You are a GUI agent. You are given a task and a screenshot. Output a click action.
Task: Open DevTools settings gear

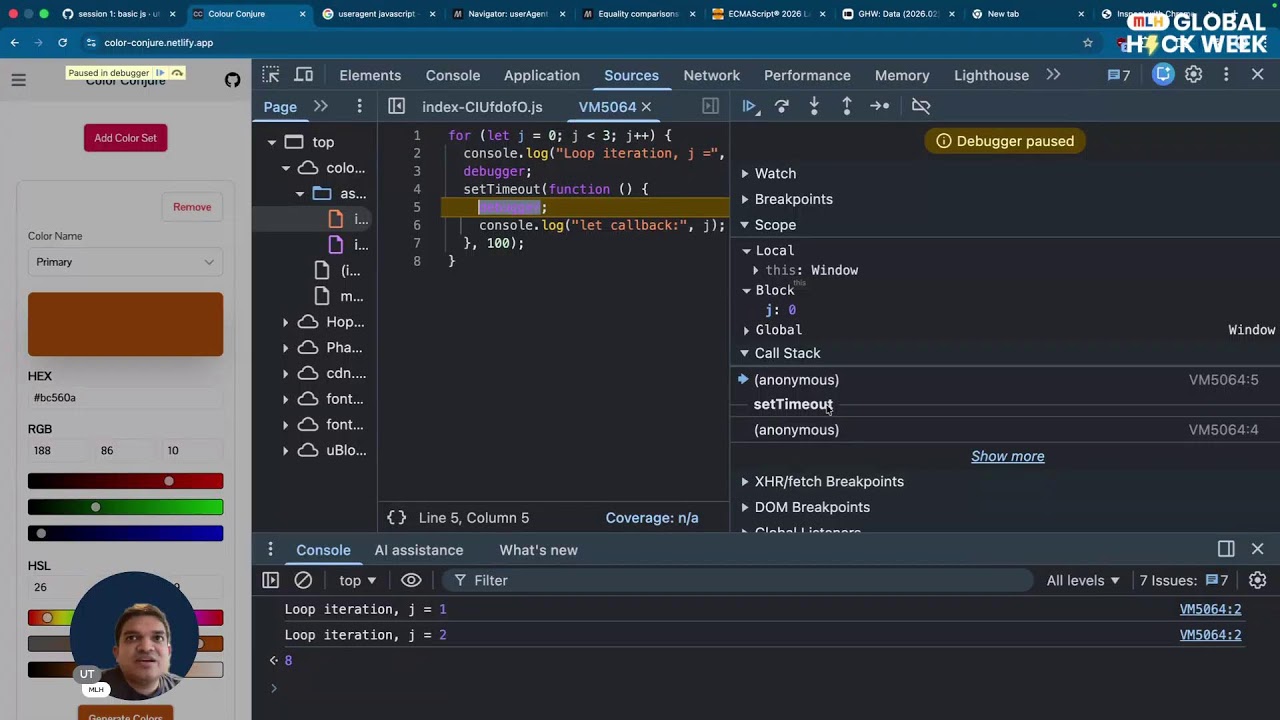point(1193,75)
